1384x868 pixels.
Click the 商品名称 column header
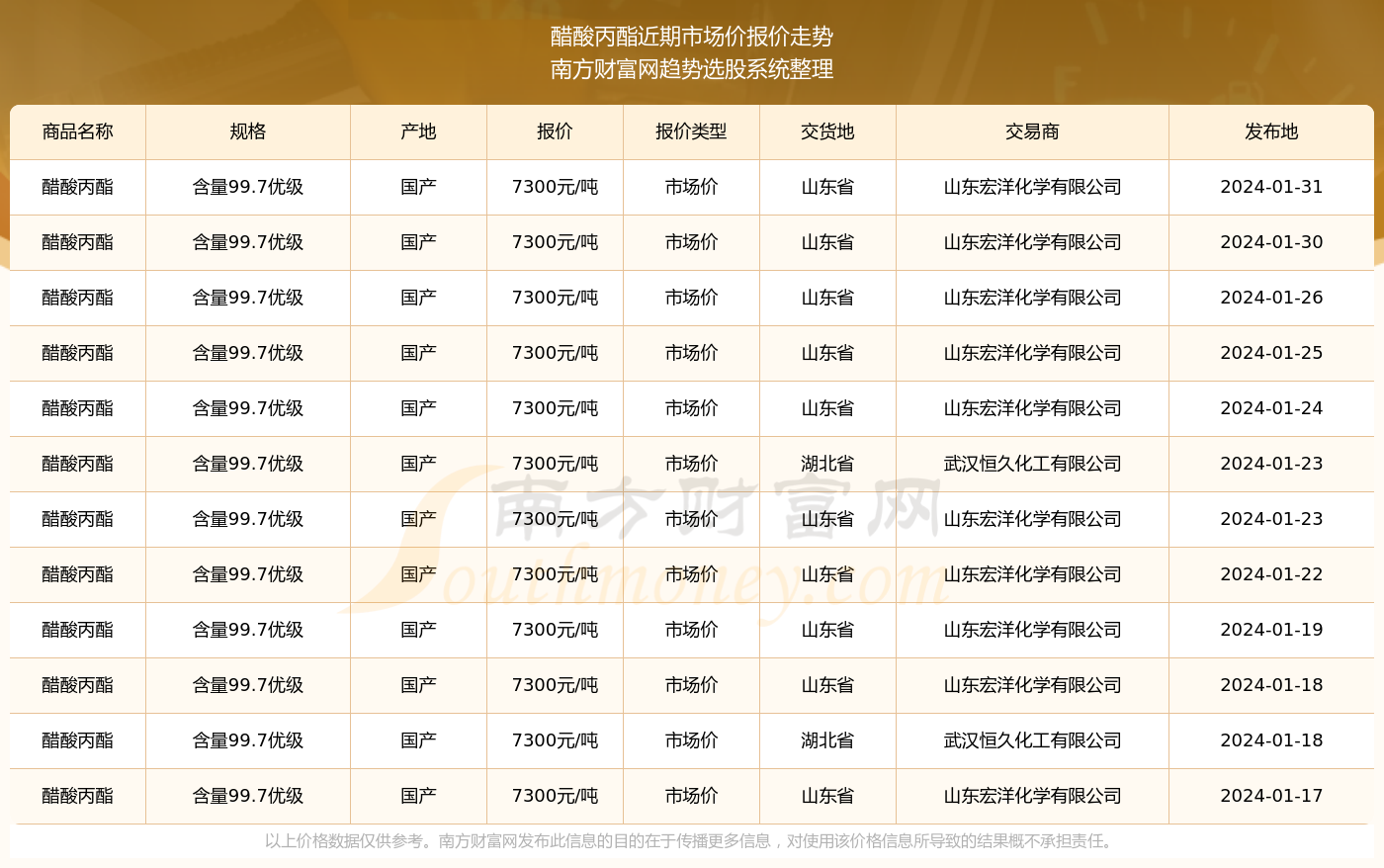(x=78, y=131)
